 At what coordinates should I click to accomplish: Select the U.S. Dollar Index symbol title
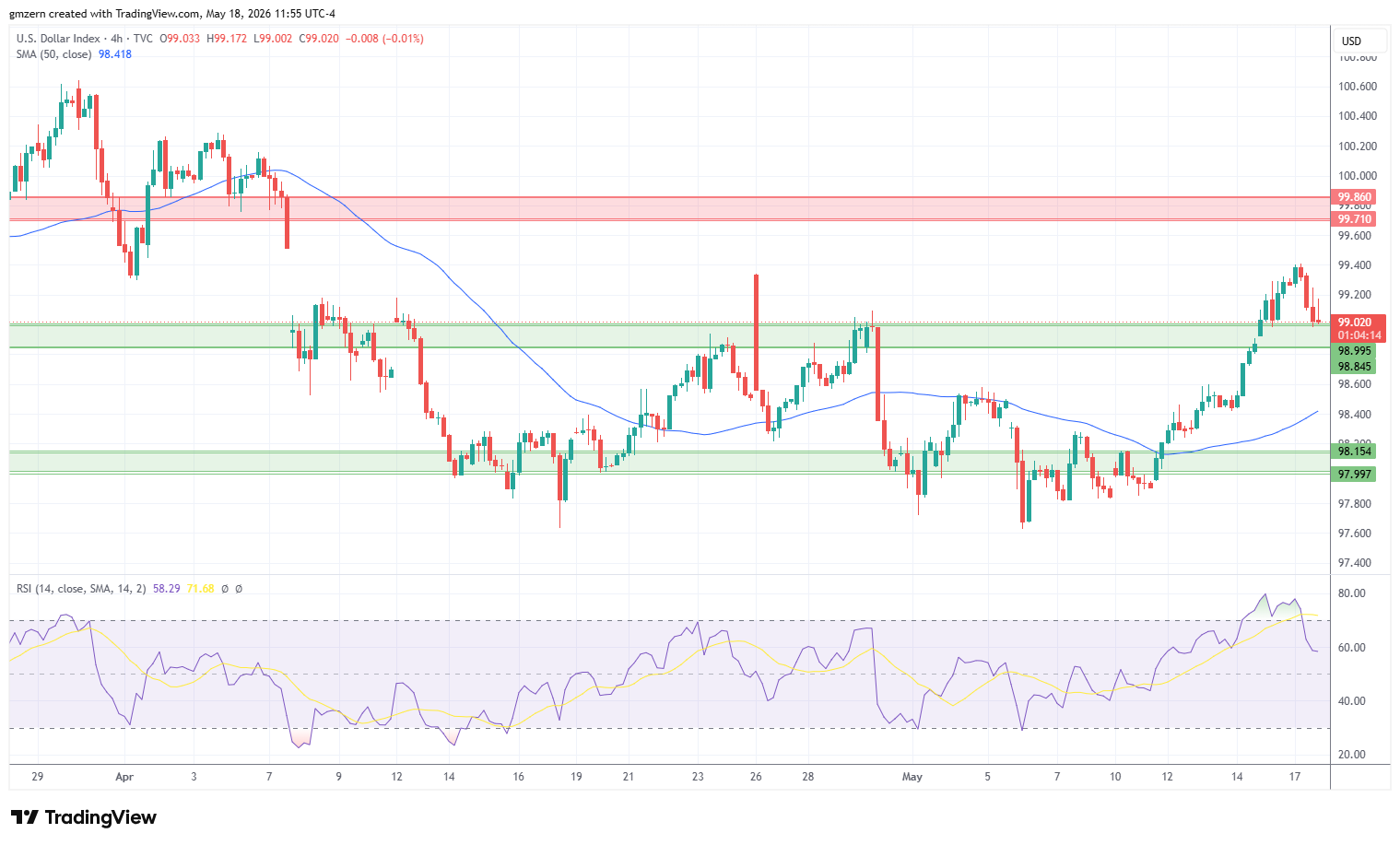point(58,39)
